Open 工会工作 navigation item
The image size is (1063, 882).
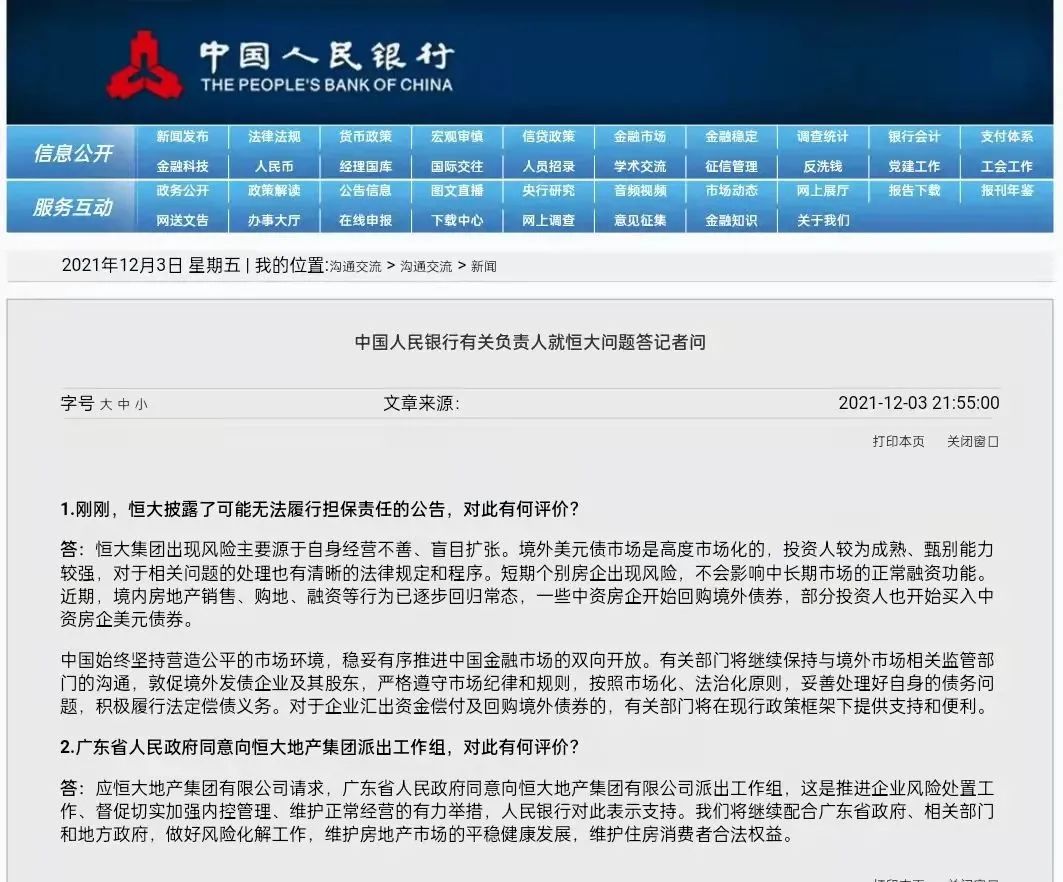pos(1007,167)
